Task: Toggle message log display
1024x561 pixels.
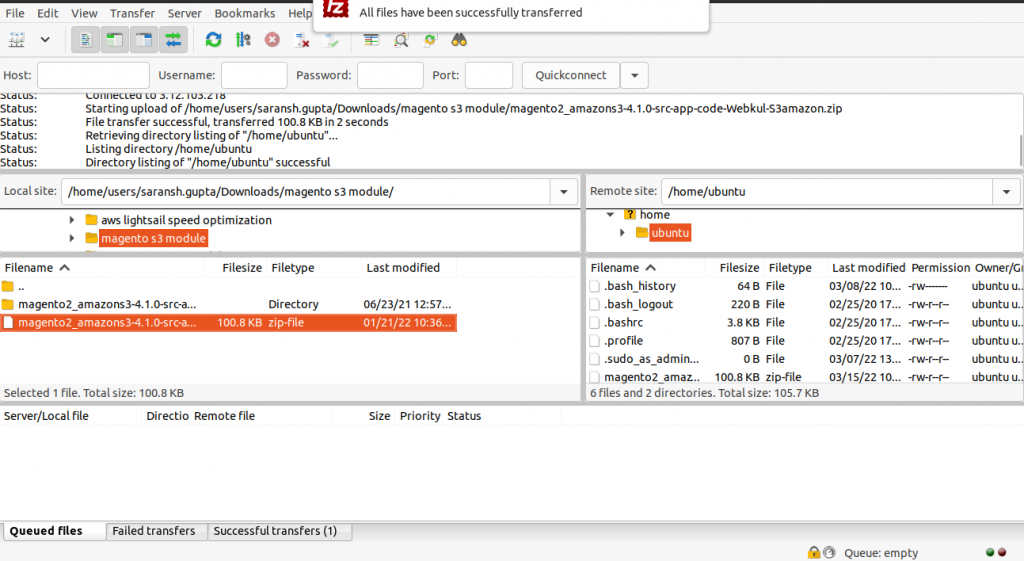Action: click(x=86, y=40)
